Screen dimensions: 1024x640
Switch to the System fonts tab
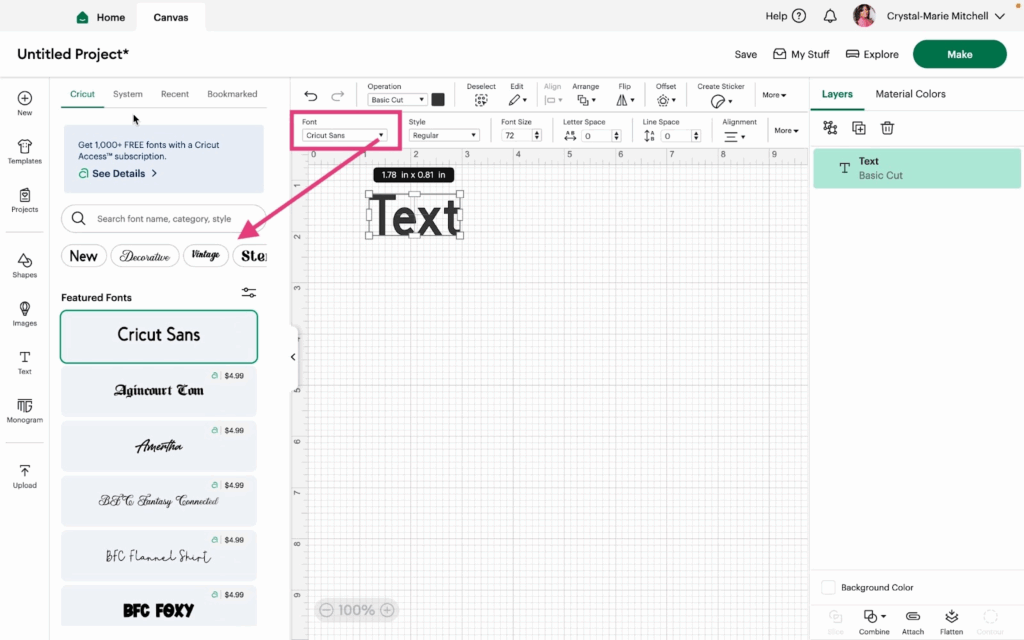[x=127, y=94]
